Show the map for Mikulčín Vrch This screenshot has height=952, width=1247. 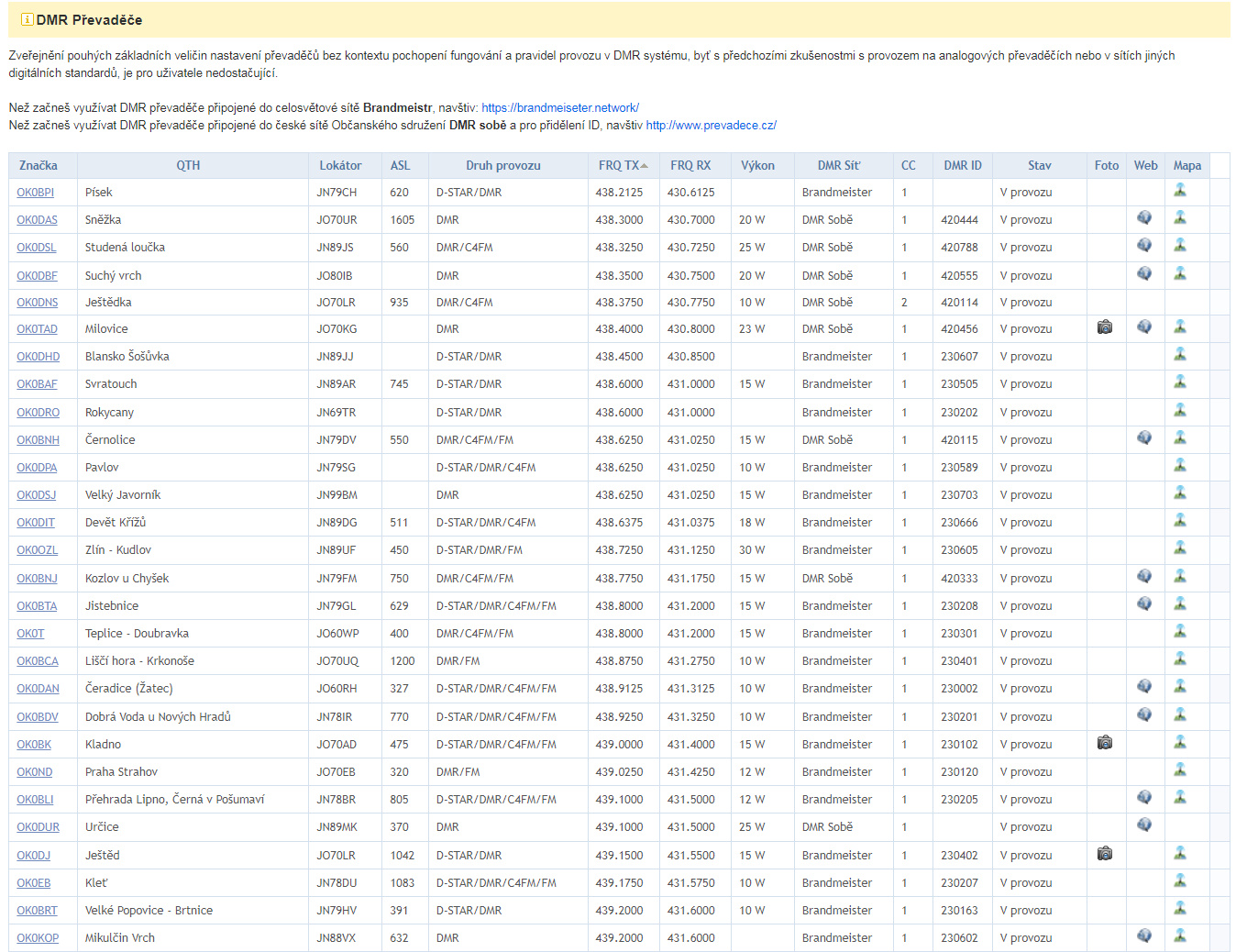pos(1180,936)
